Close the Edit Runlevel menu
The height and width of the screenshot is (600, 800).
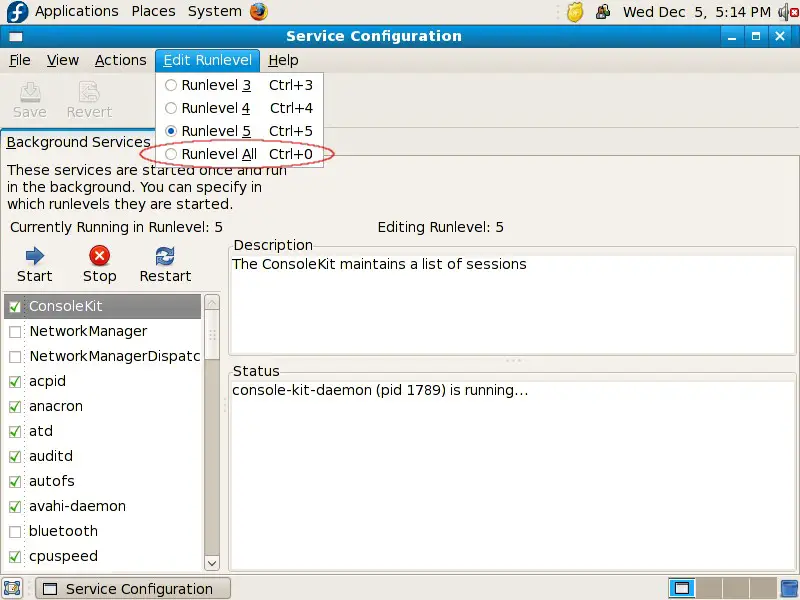pyautogui.click(x=208, y=60)
